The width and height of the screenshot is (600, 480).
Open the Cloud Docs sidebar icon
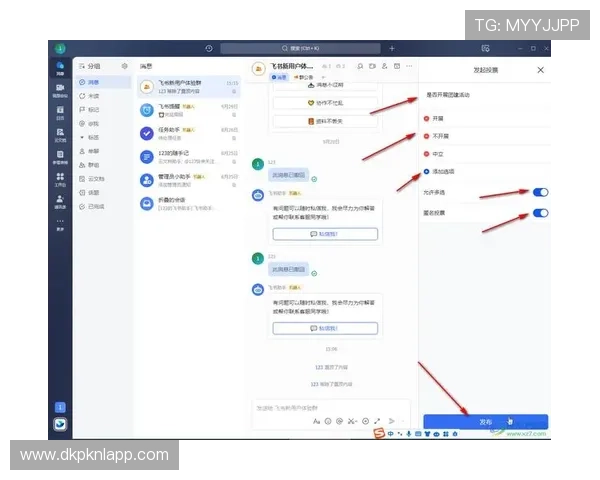(60, 135)
